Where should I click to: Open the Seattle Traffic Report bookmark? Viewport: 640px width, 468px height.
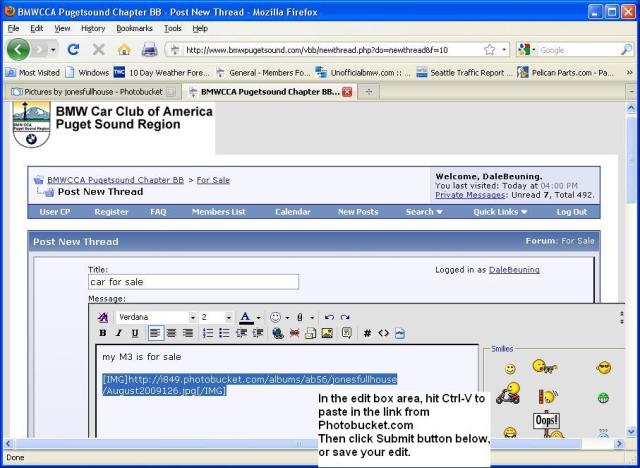[x=464, y=73]
